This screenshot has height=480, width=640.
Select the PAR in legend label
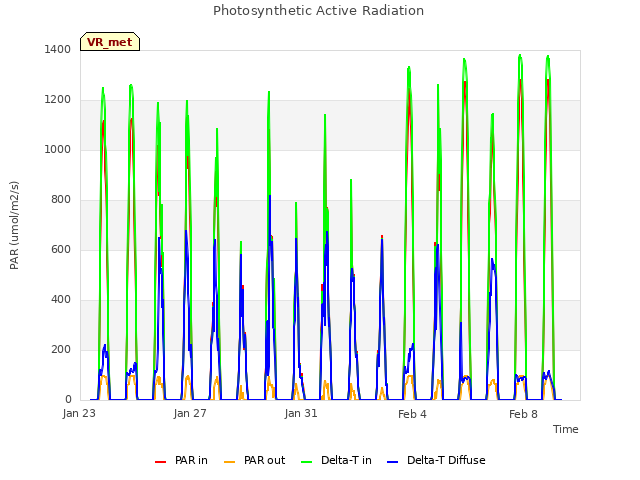pos(191,460)
